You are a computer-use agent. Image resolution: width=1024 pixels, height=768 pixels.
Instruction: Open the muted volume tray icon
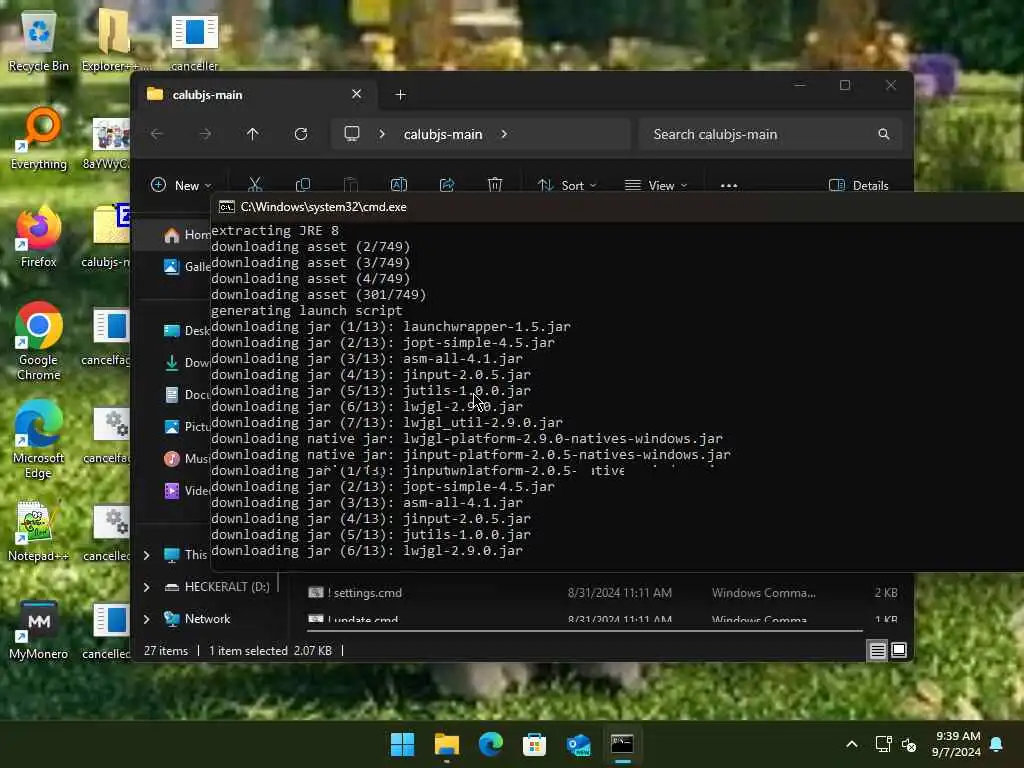908,744
